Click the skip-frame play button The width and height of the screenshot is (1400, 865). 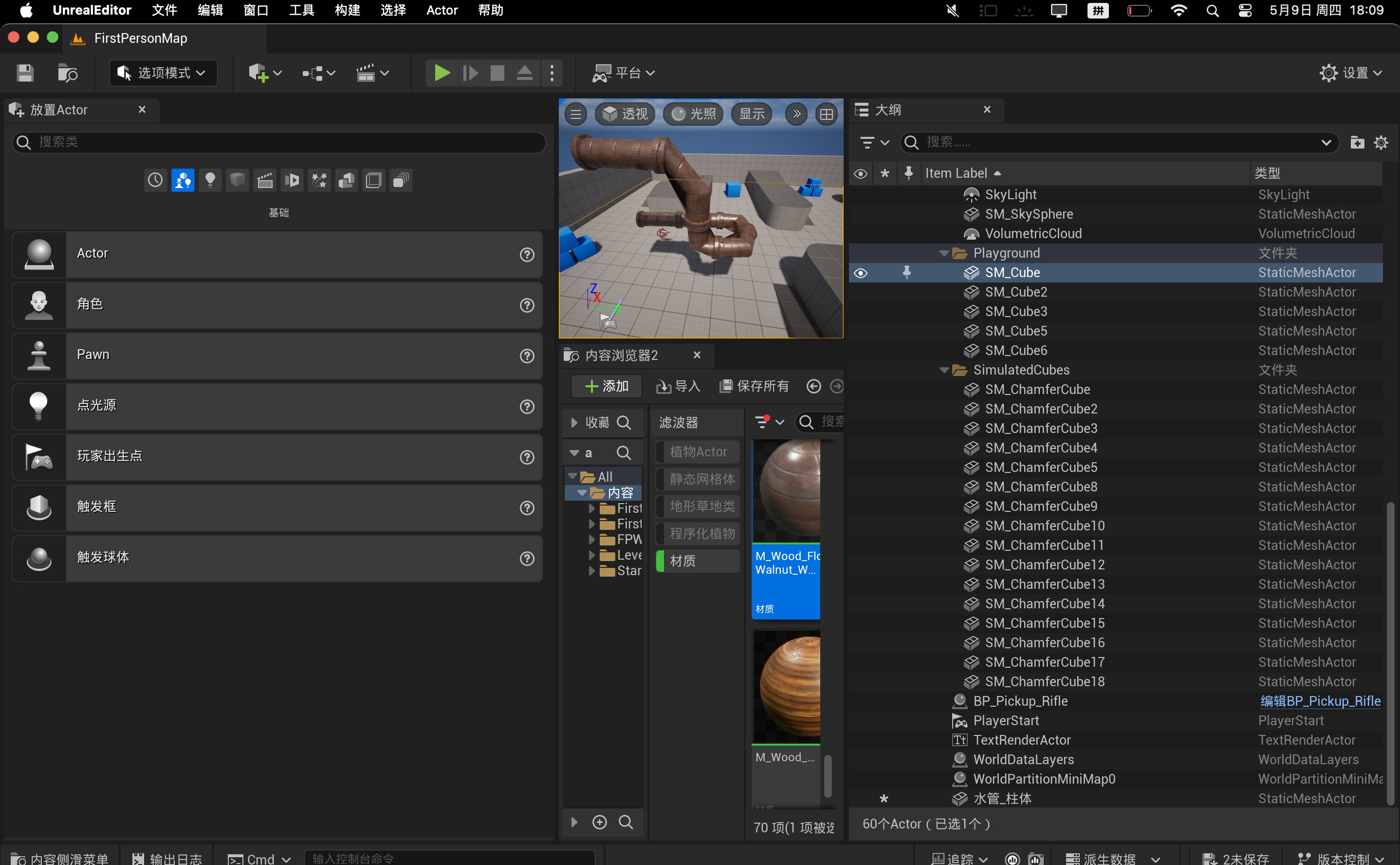470,73
